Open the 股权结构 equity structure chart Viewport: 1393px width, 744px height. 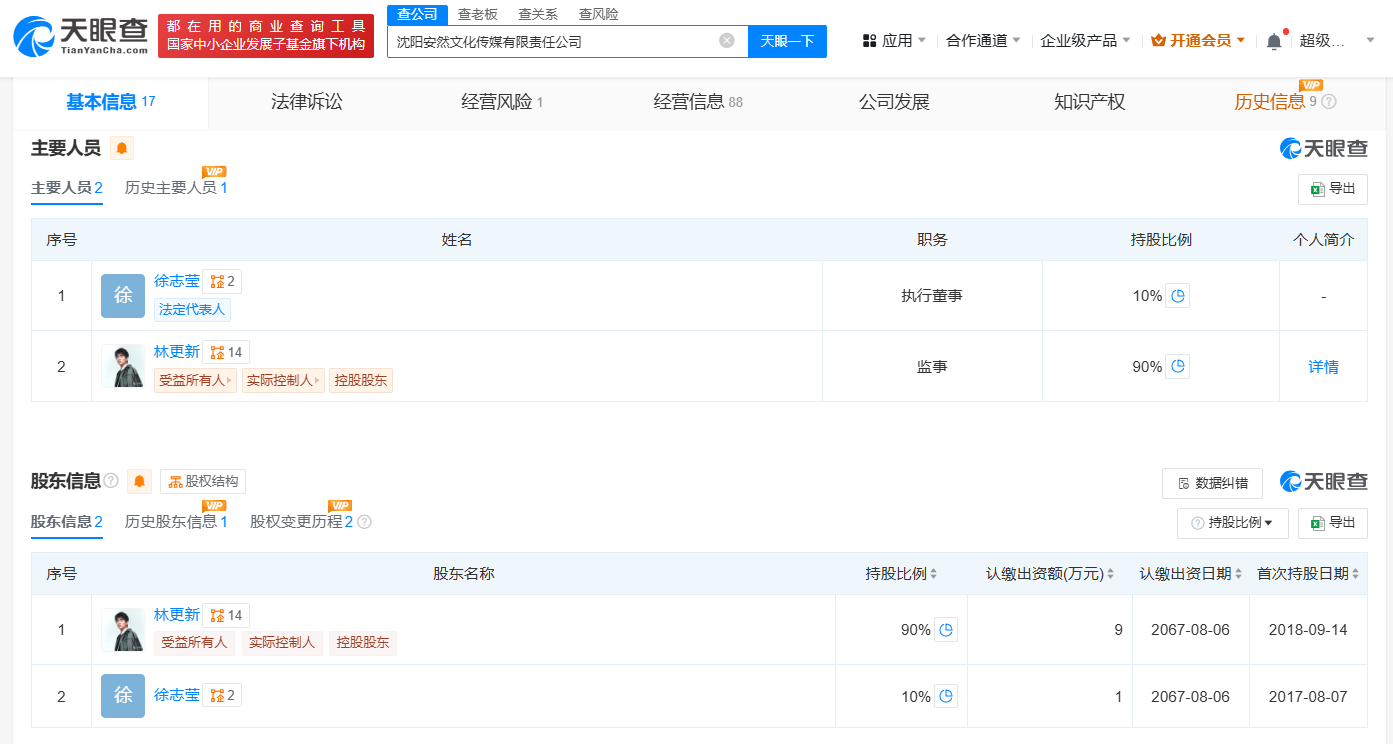pos(203,481)
